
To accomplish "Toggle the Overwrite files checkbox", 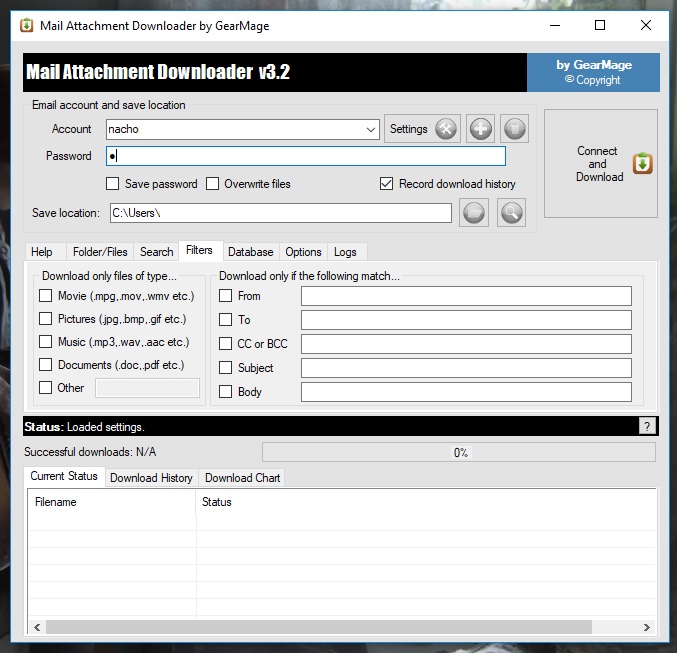I will pos(213,184).
